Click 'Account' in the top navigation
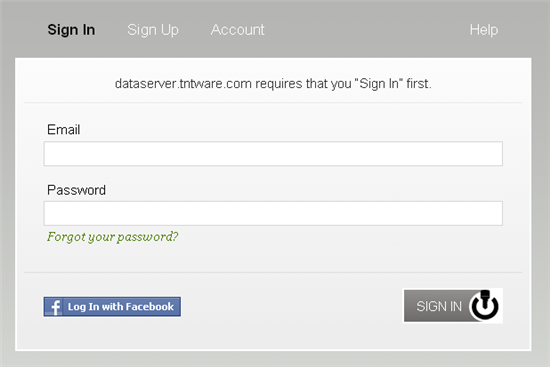This screenshot has width=550, height=367. pos(237,30)
